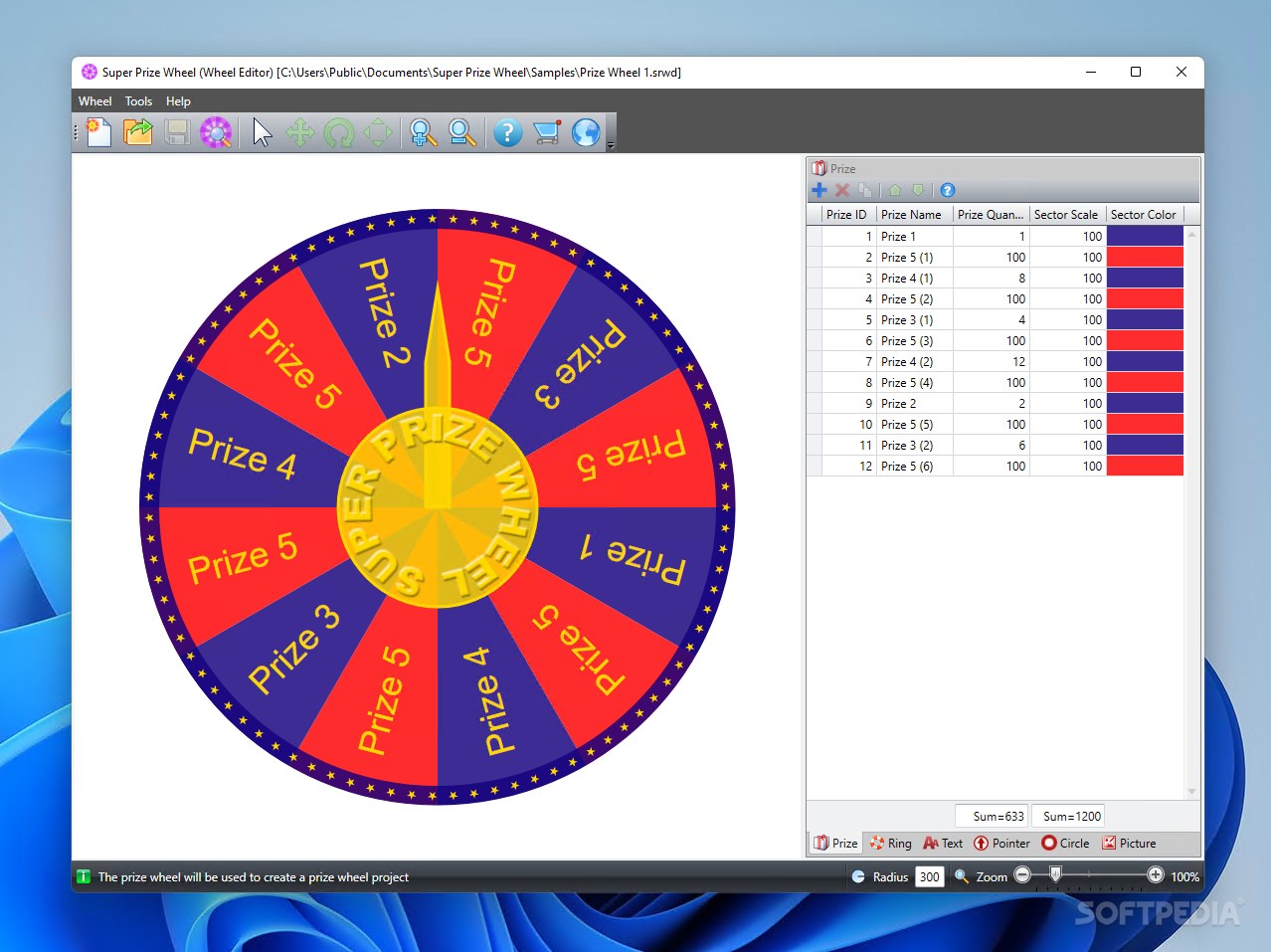This screenshot has width=1271, height=952.
Task: Sort by the Prize Quantity column header
Action: click(x=991, y=215)
